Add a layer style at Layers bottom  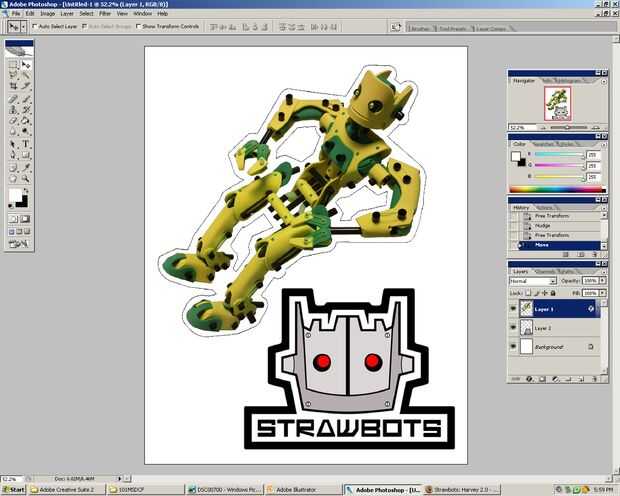coord(529,379)
